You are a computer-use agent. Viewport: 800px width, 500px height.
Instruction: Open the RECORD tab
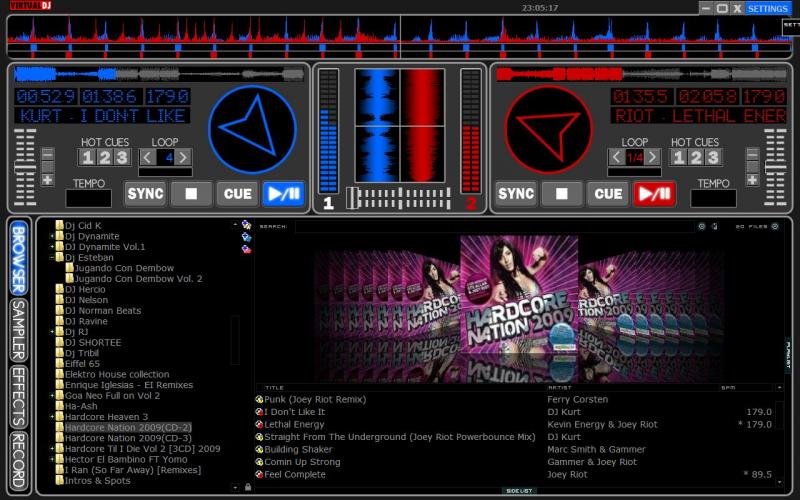(19, 461)
